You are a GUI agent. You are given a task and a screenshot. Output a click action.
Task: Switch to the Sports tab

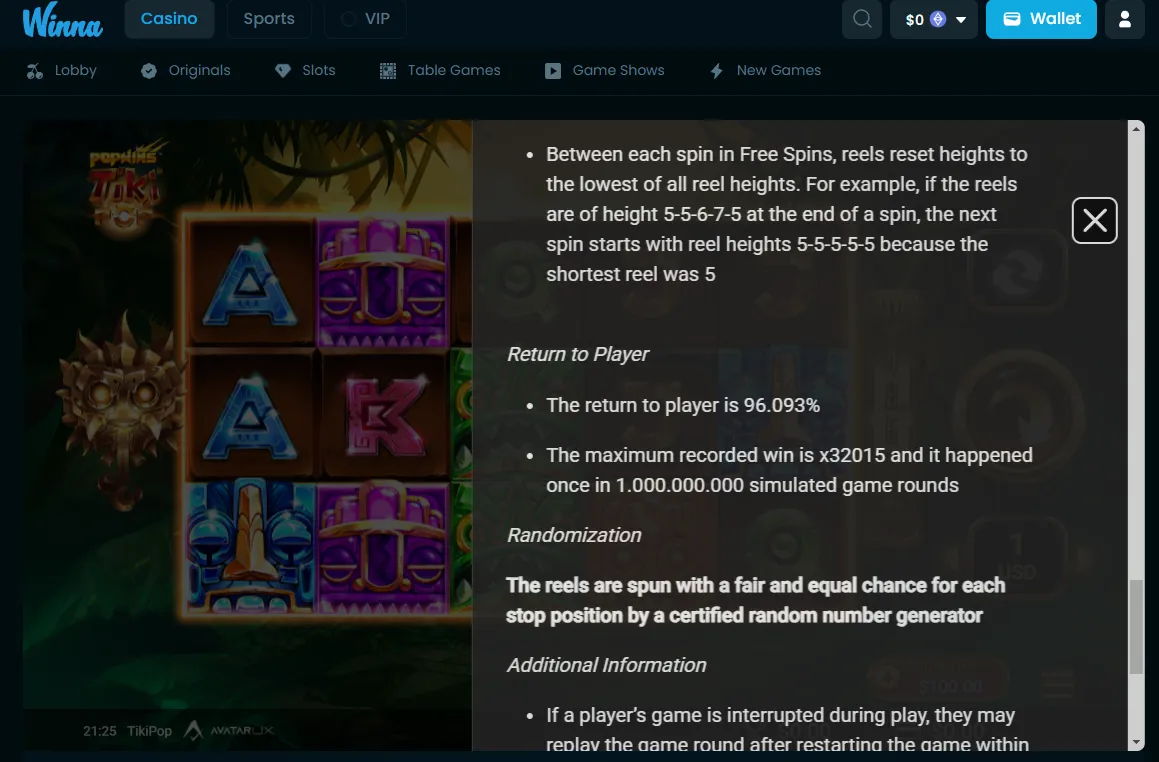click(x=269, y=18)
